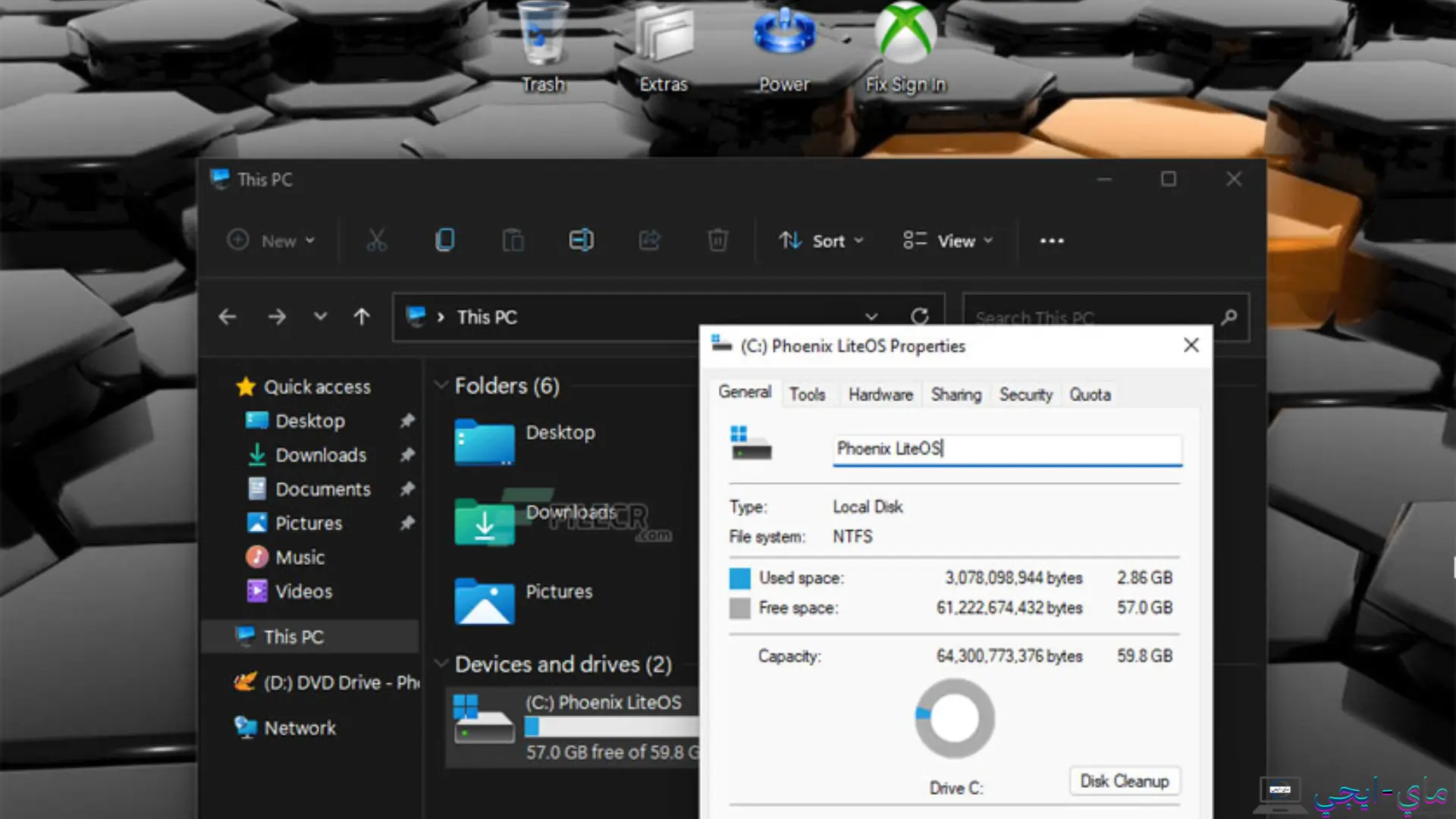Click the Delete trash icon in toolbar
This screenshot has width=1456, height=819.
[717, 240]
